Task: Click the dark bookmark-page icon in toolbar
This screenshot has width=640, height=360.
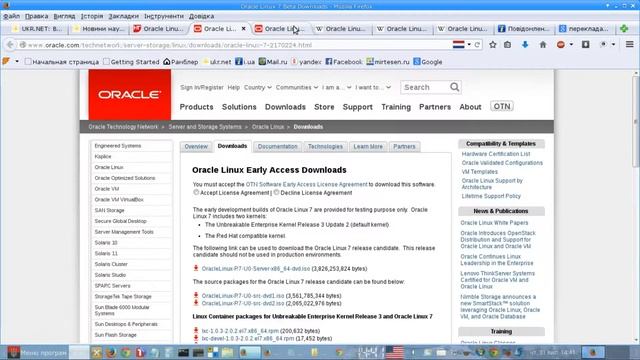Action: (585, 44)
